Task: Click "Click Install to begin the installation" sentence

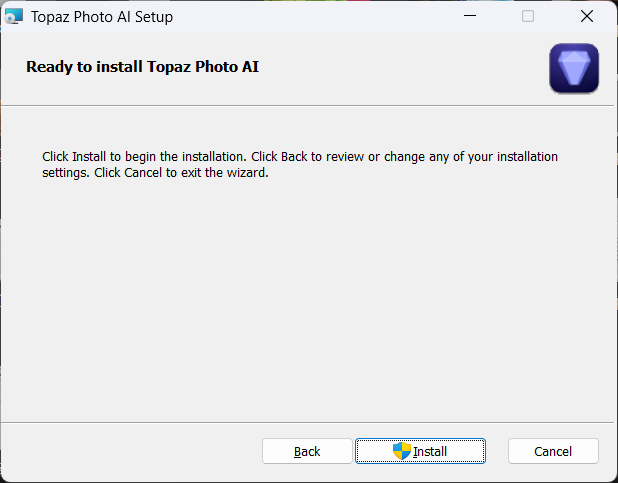Action: [x=144, y=157]
